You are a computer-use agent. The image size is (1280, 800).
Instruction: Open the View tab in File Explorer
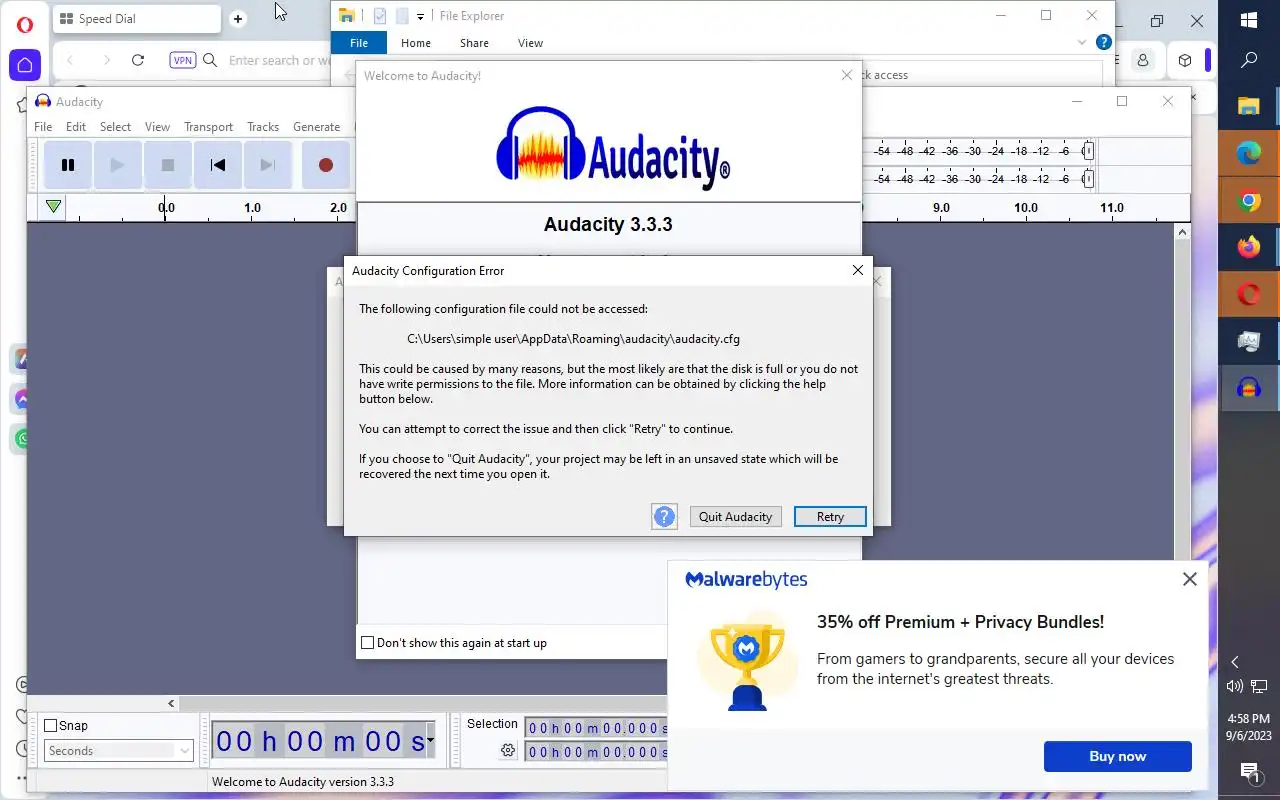[530, 43]
